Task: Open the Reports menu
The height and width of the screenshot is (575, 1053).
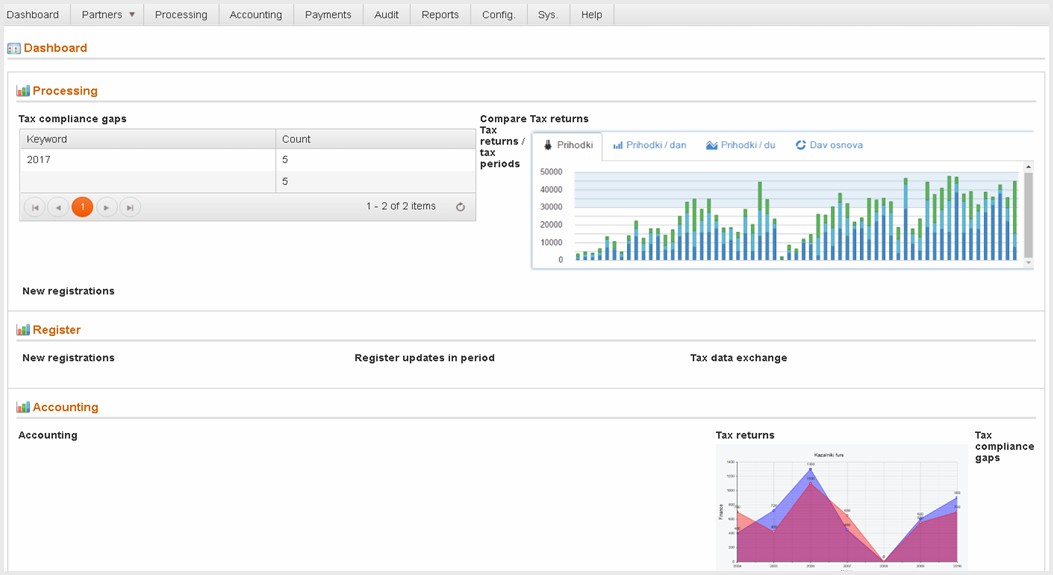Action: (x=440, y=15)
